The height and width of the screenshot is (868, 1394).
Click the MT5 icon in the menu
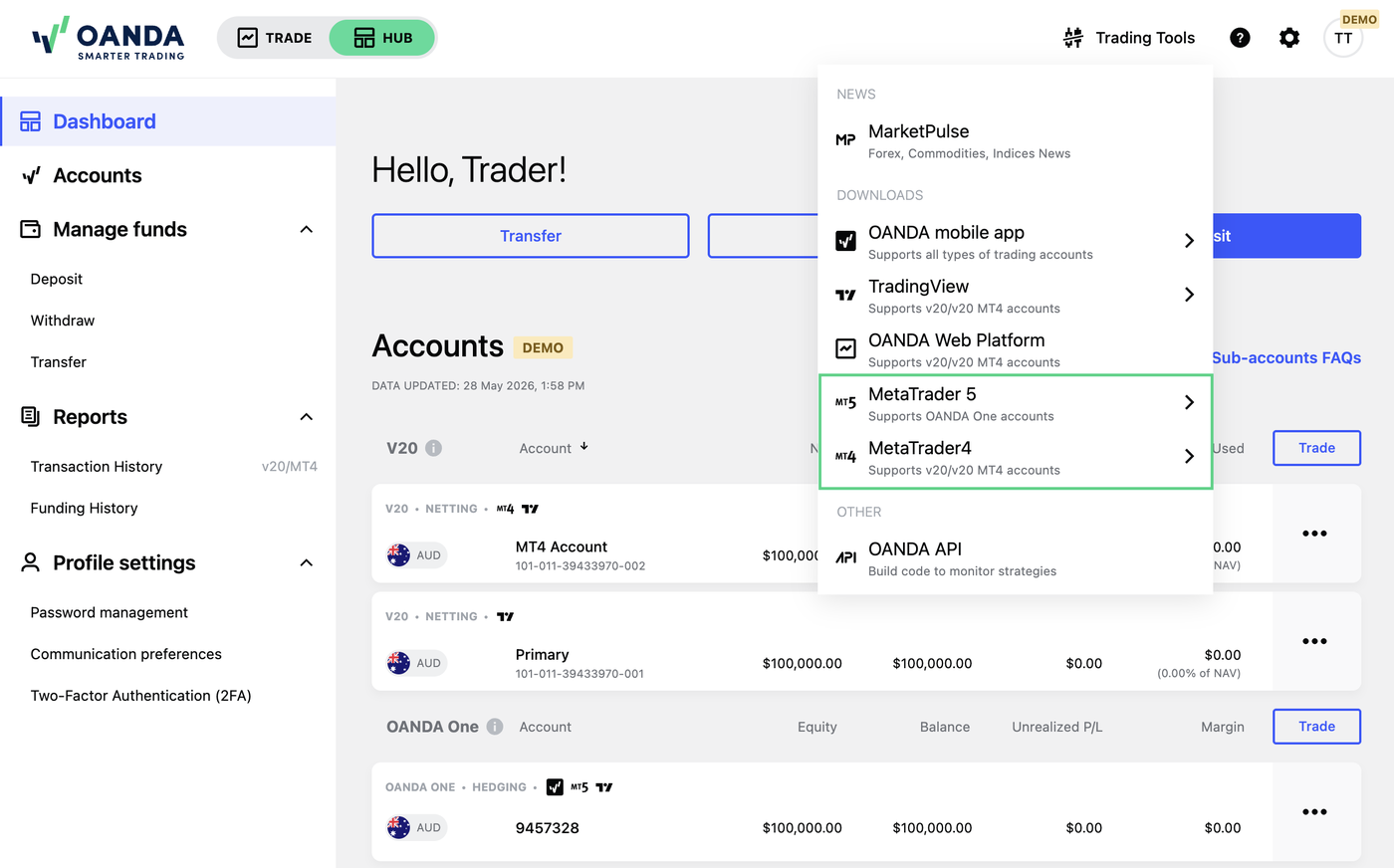(845, 402)
